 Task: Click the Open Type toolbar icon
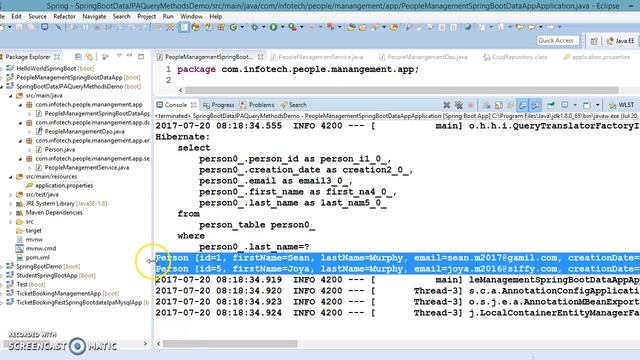tap(351, 27)
